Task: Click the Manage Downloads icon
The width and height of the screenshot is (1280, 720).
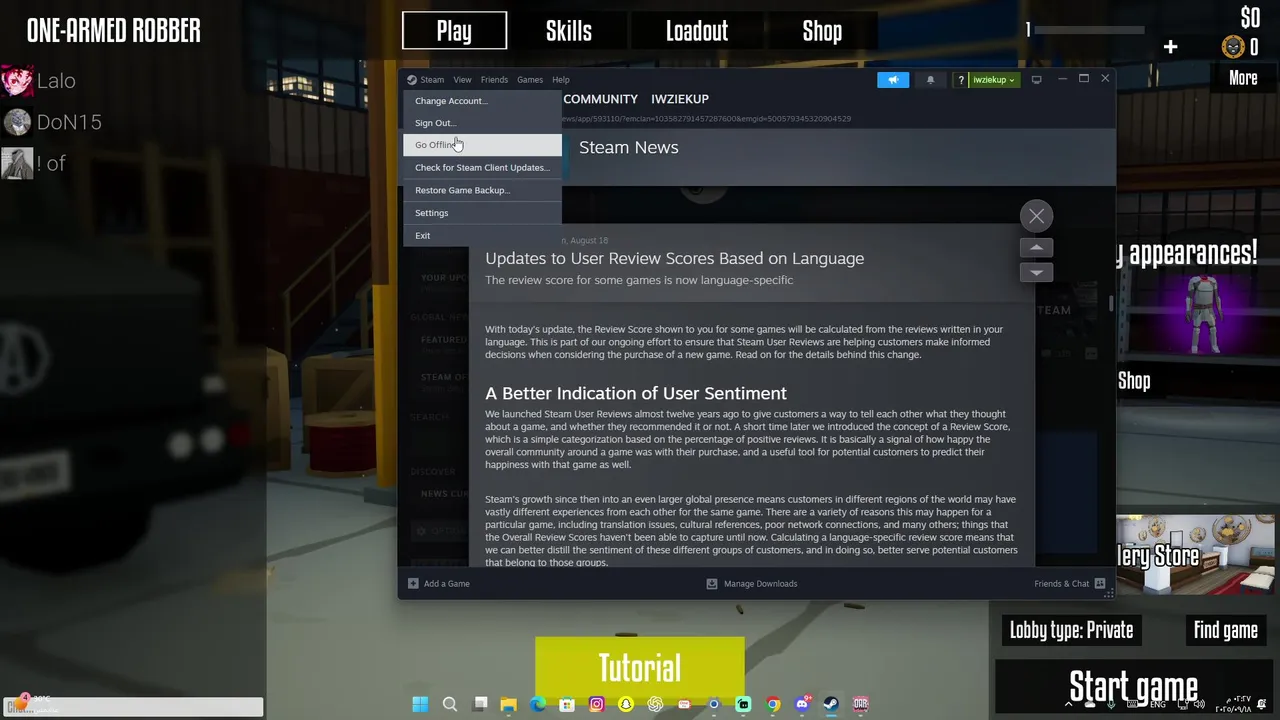Action: [x=712, y=584]
